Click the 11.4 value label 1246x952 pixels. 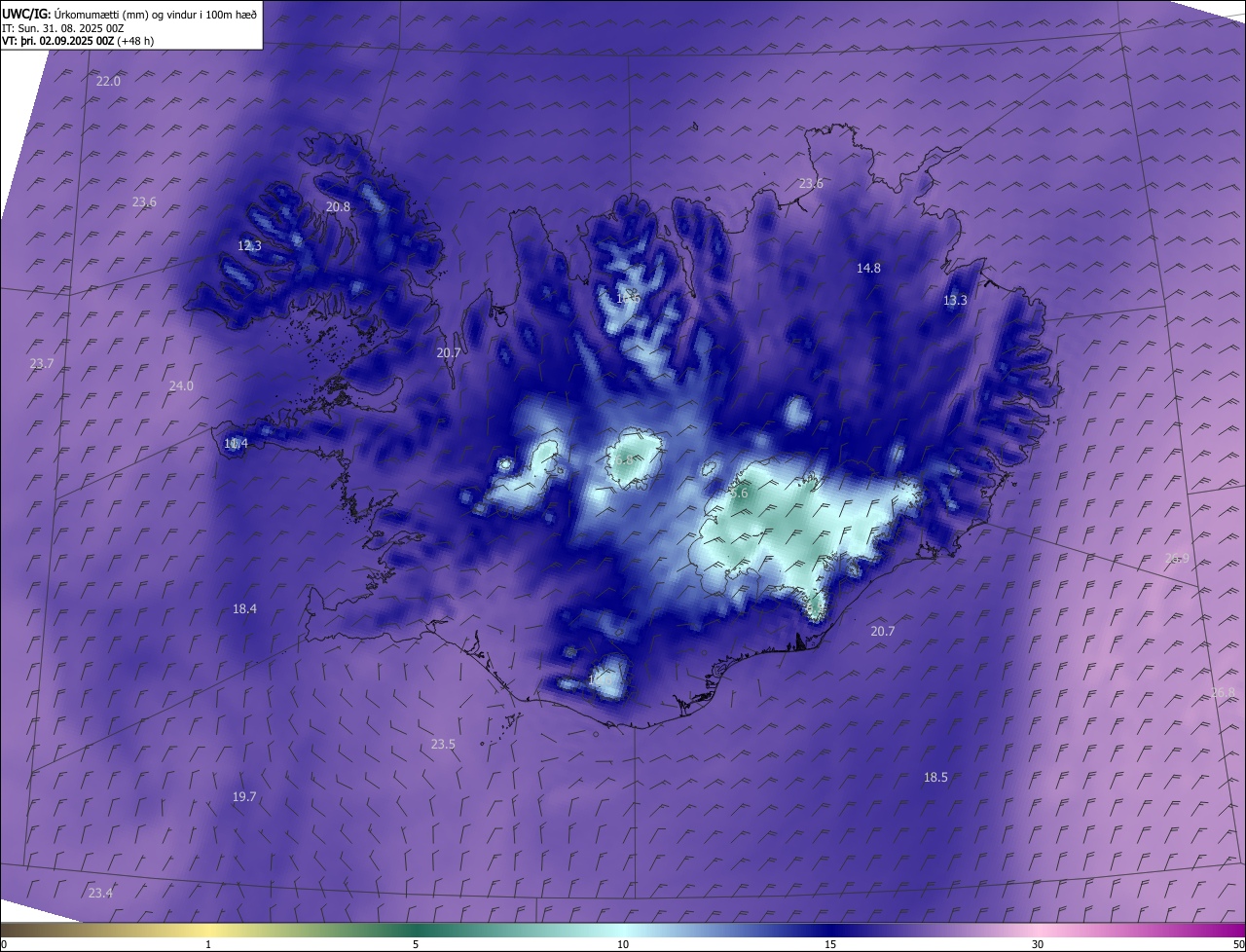(236, 444)
